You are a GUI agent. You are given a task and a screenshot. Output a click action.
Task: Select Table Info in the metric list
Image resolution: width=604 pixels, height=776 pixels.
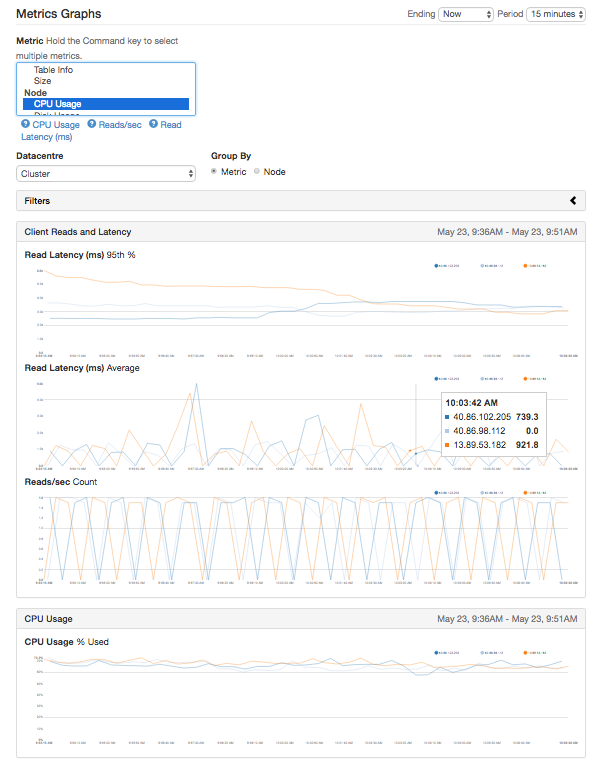[x=53, y=70]
